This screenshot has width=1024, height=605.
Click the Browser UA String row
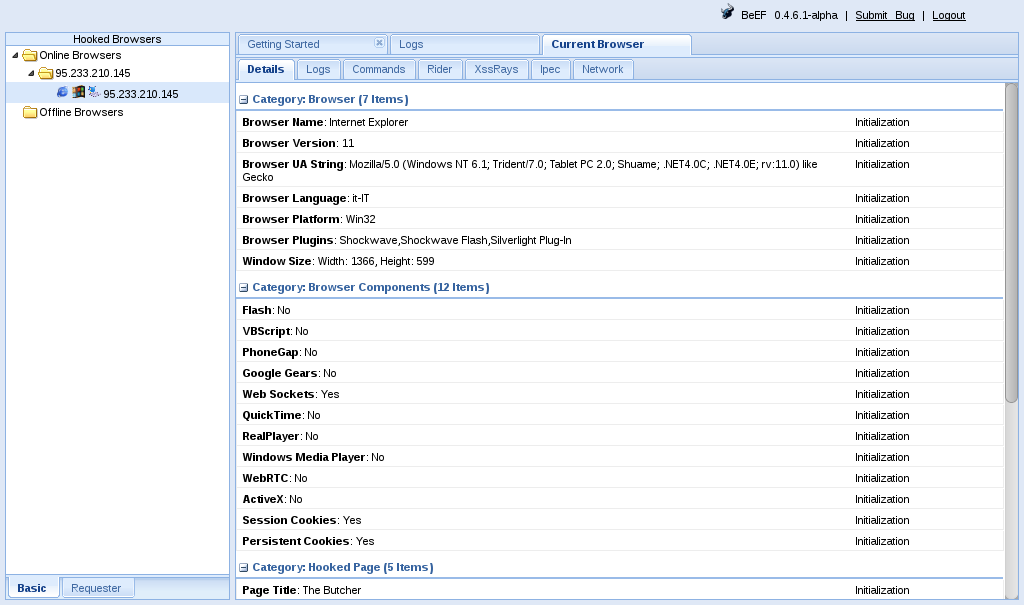[620, 171]
